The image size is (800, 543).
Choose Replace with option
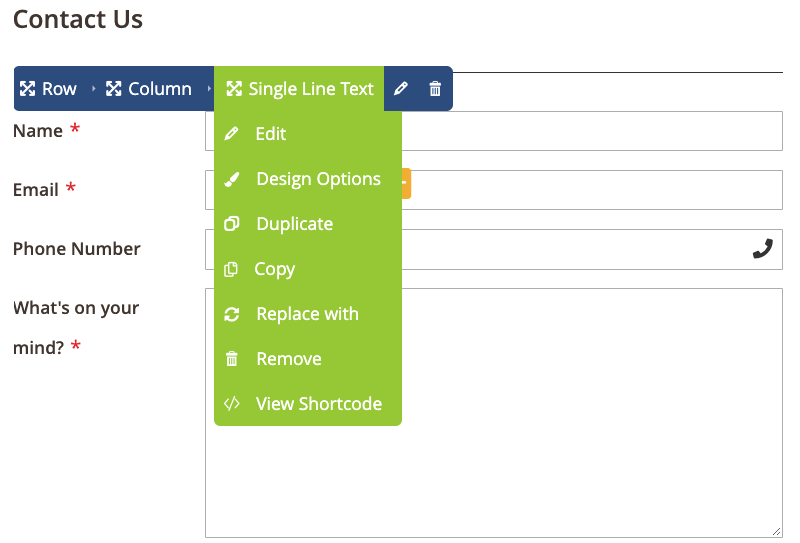tap(308, 314)
